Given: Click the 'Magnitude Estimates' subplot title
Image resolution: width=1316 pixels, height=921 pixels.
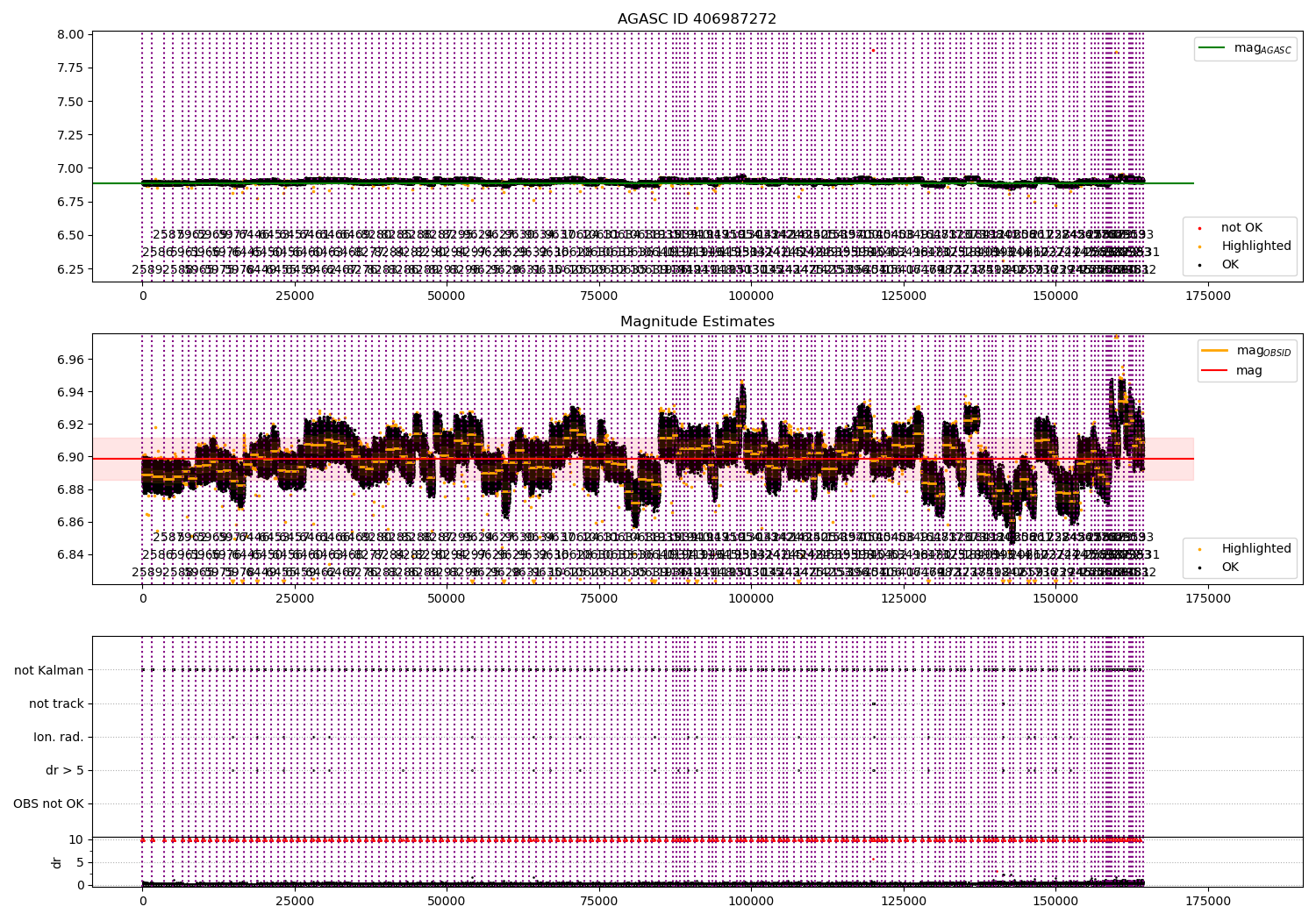Looking at the screenshot, I should (x=697, y=322).
